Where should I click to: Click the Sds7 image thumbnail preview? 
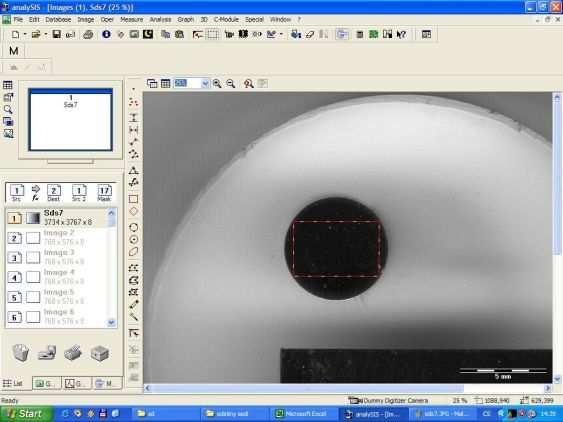(x=71, y=120)
